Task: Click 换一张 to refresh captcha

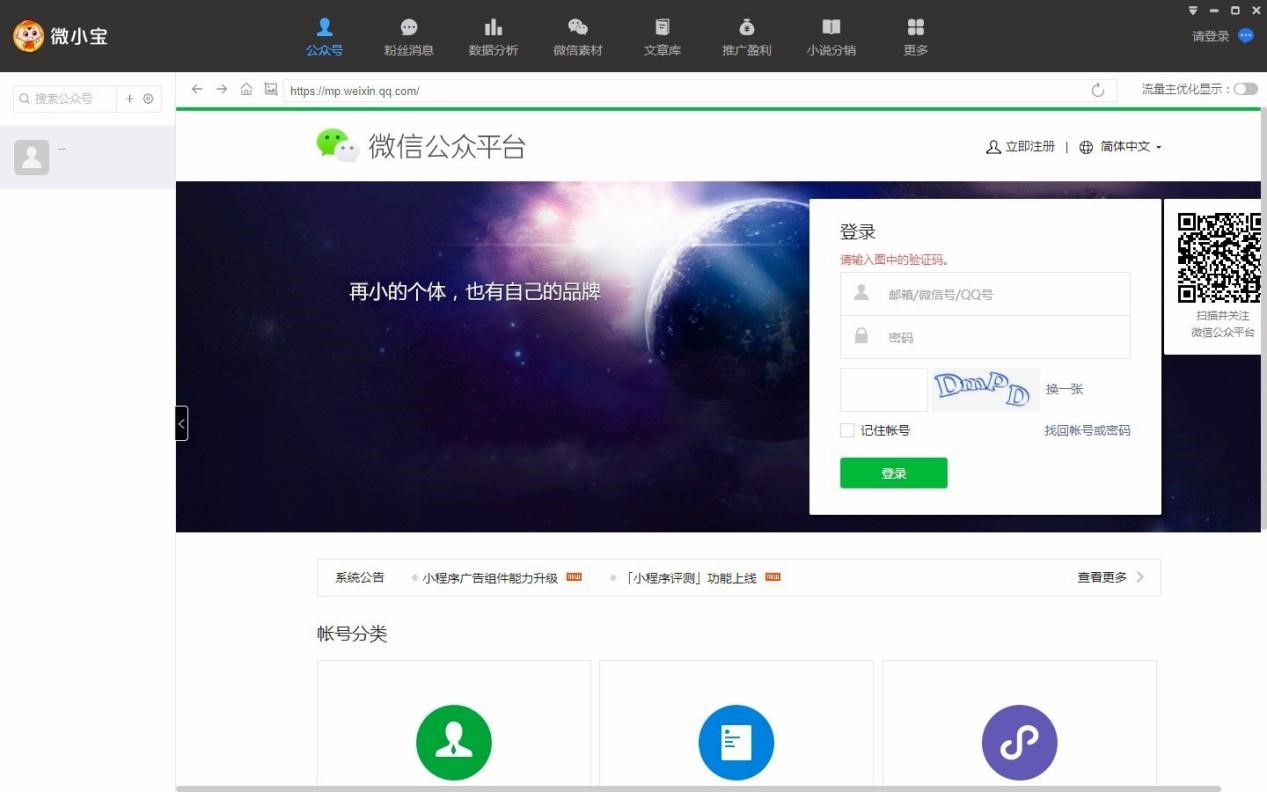Action: tap(1064, 390)
